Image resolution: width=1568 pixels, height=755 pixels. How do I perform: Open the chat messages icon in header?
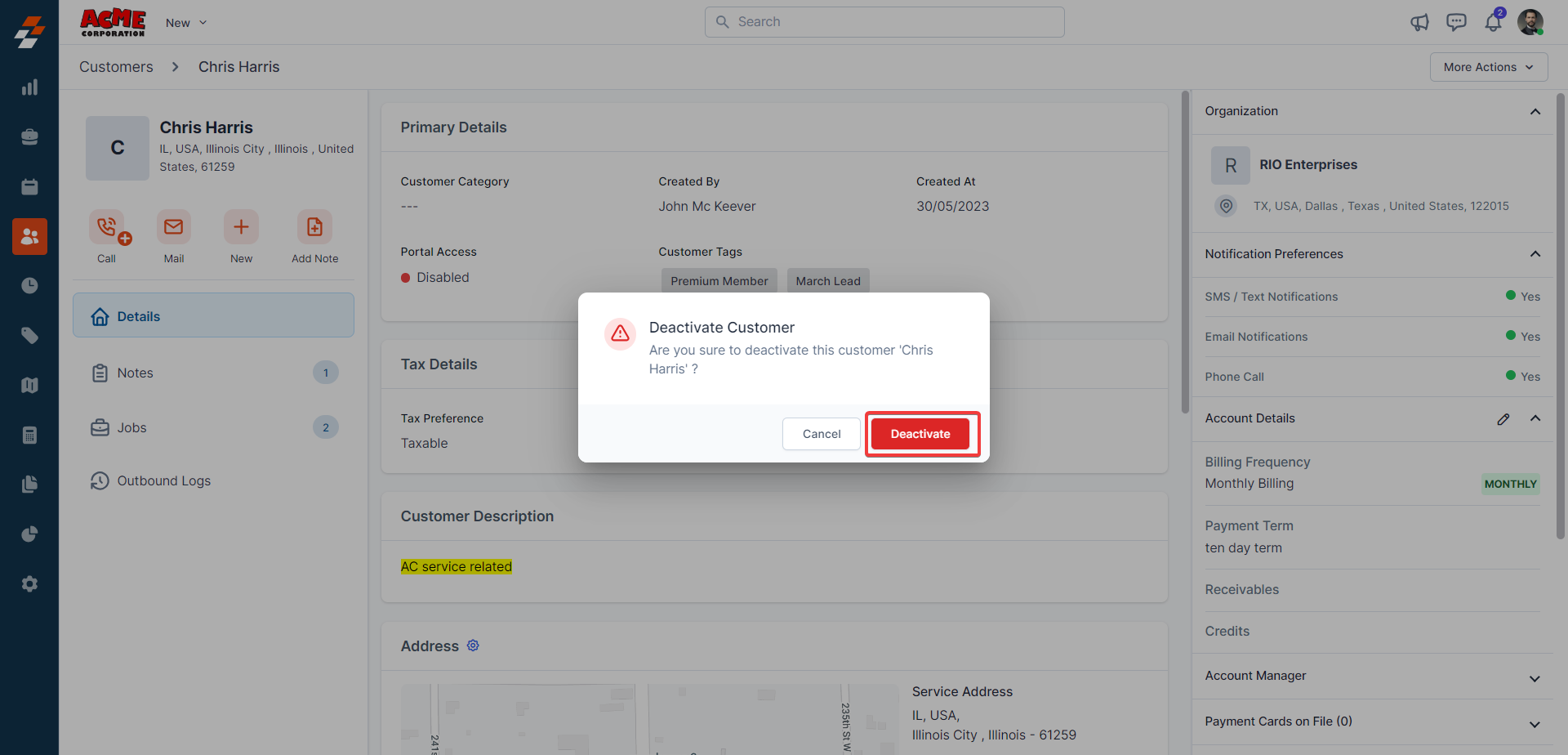pyautogui.click(x=1456, y=22)
